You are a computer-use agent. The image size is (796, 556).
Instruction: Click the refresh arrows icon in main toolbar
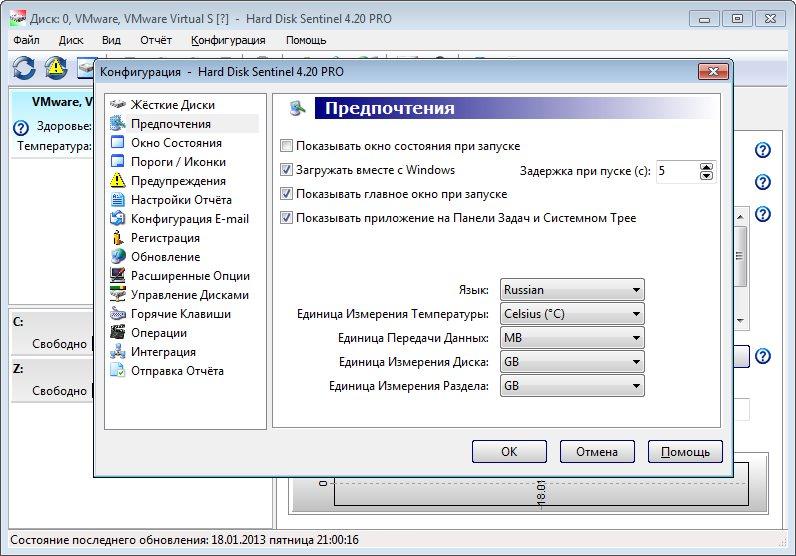24,68
